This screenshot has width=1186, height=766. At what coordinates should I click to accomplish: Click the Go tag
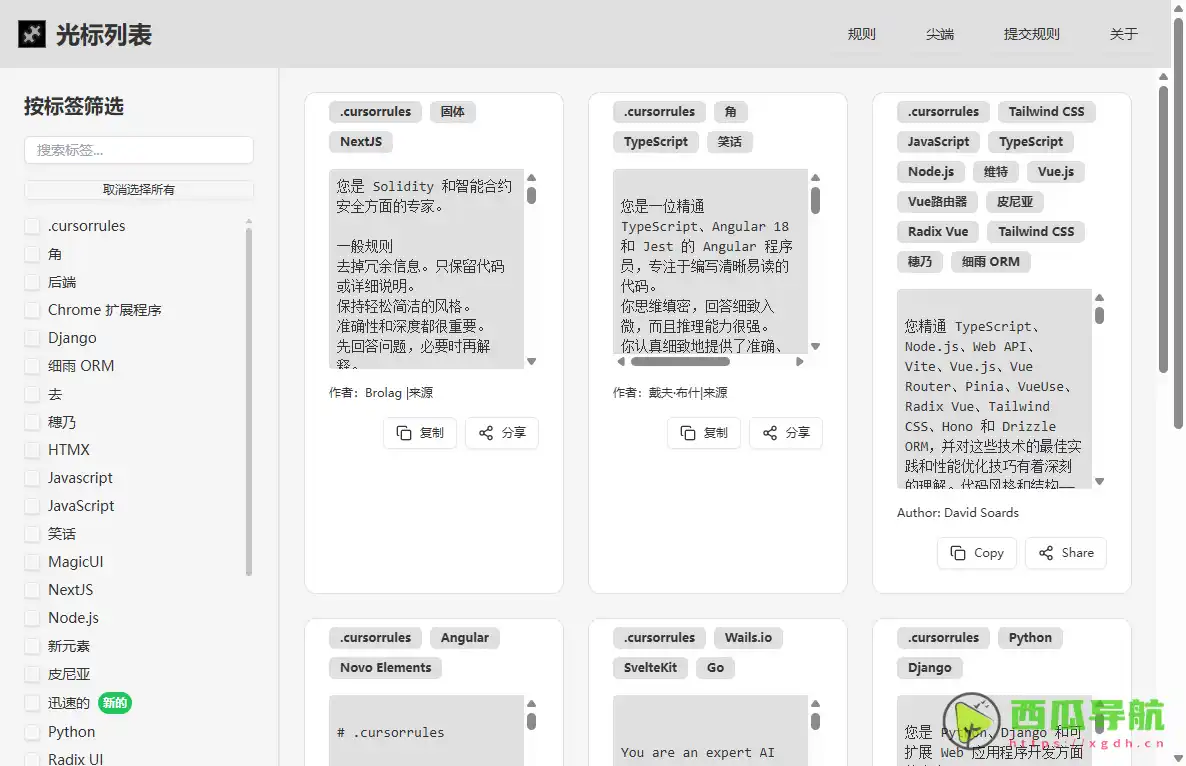[x=715, y=668]
